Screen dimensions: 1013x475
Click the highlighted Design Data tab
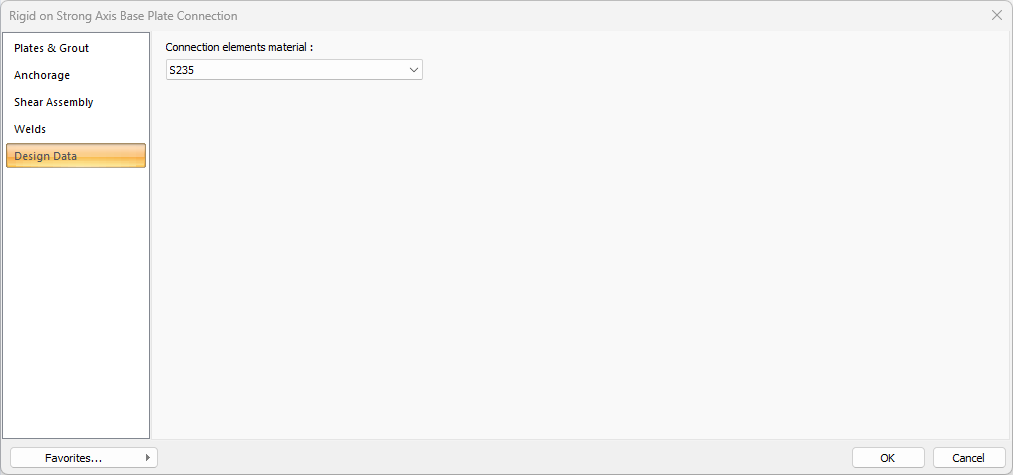[x=75, y=156]
